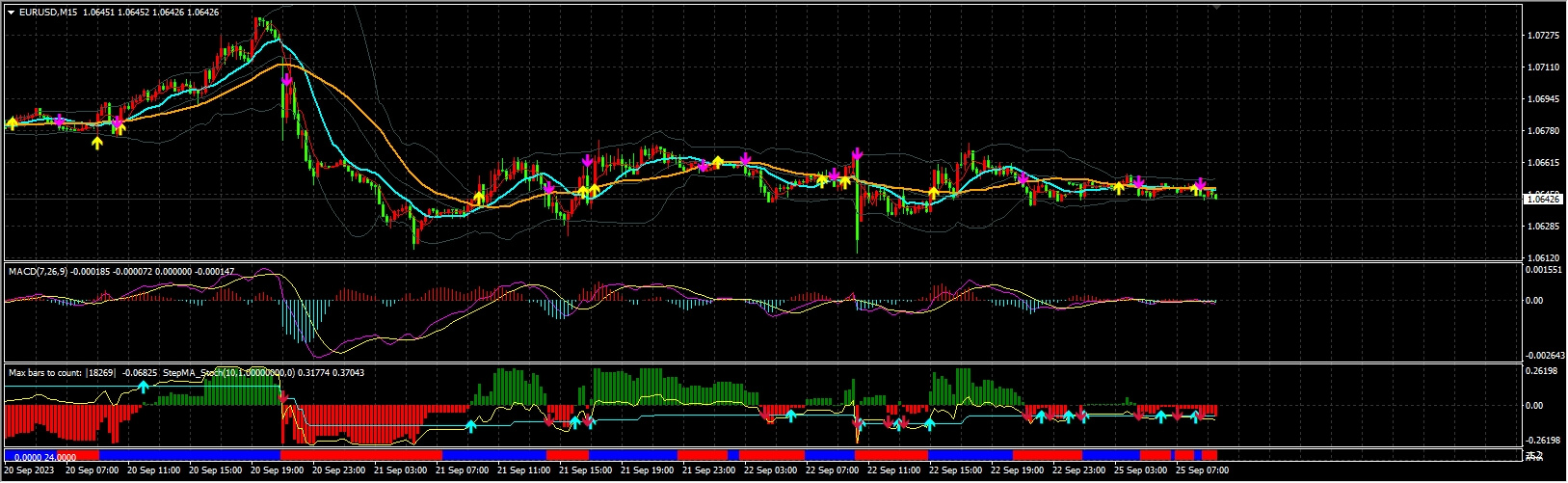The image size is (1568, 483).
Task: Click the current price tag 1.06426
Action: tap(1542, 199)
